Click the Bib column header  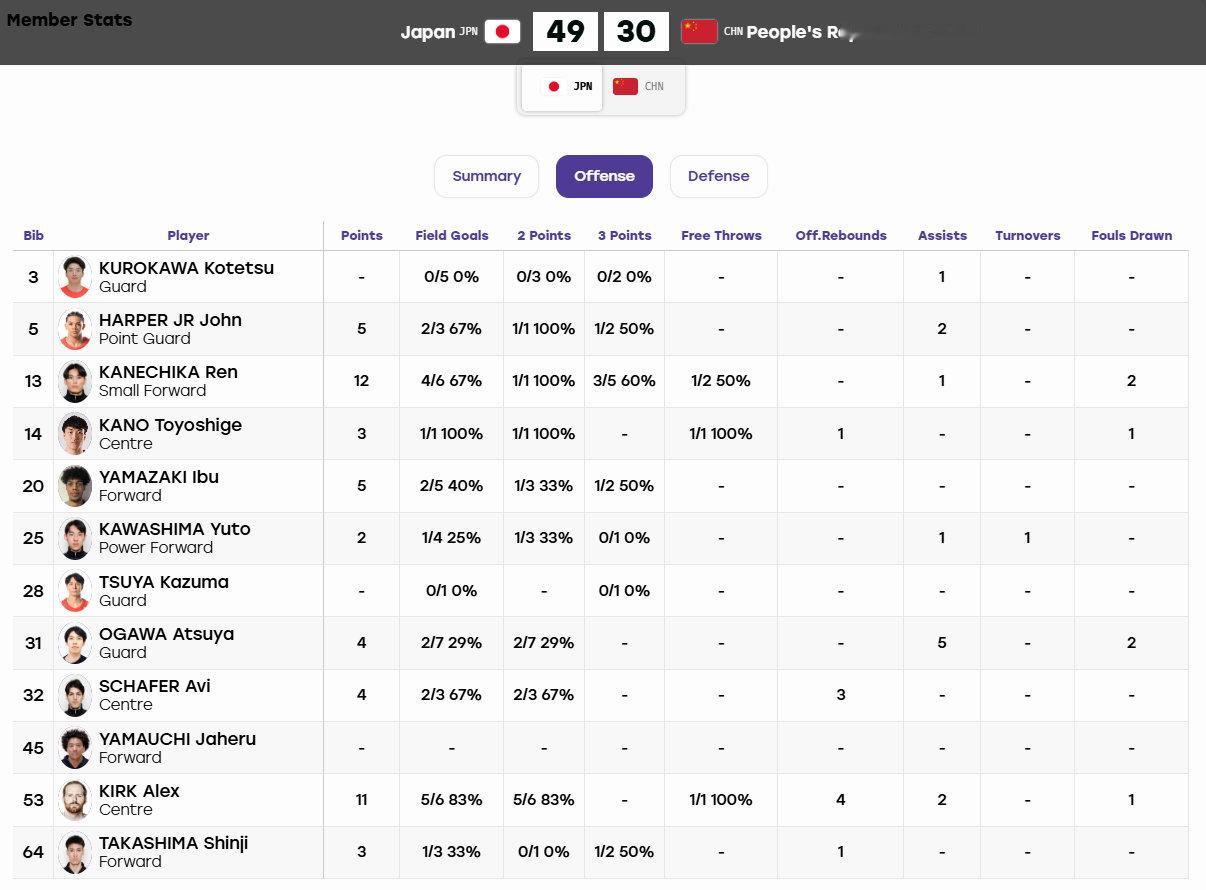click(x=34, y=236)
